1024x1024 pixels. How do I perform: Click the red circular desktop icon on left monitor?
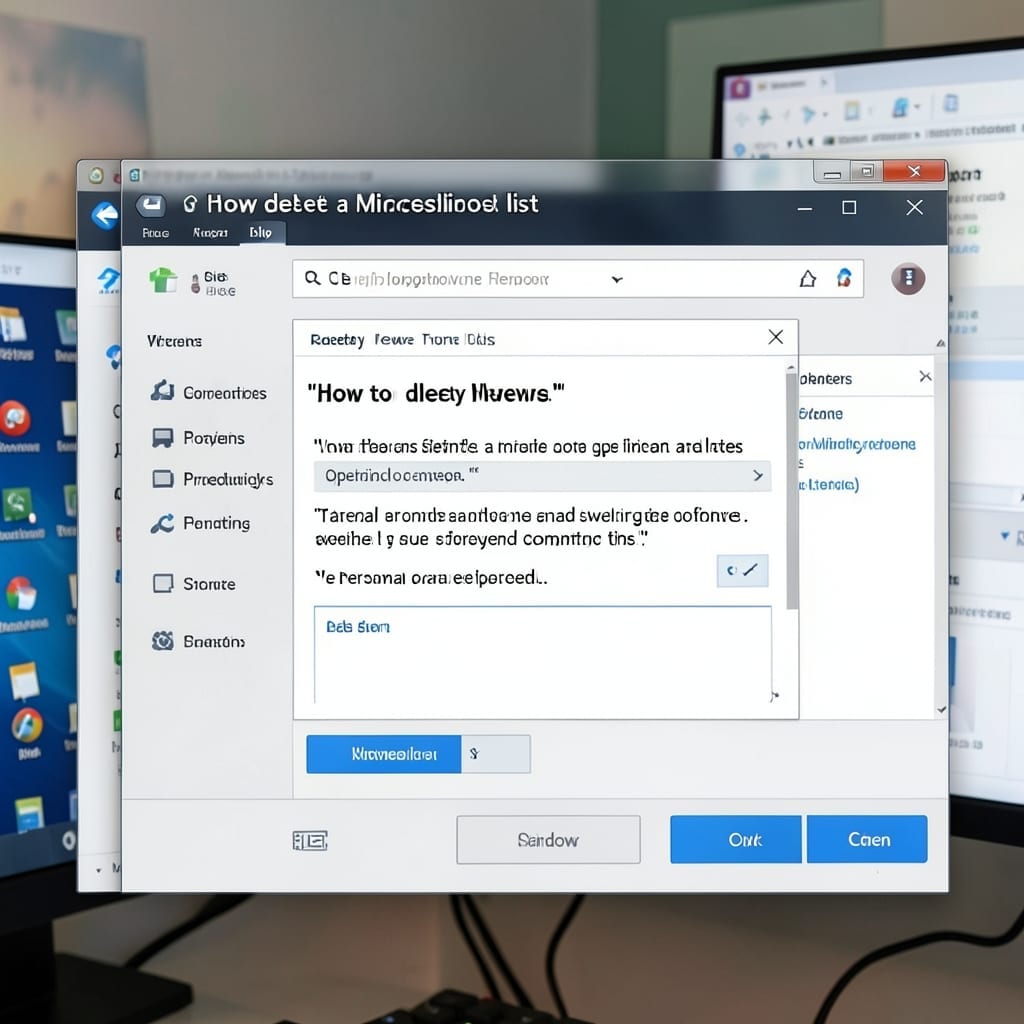point(15,418)
